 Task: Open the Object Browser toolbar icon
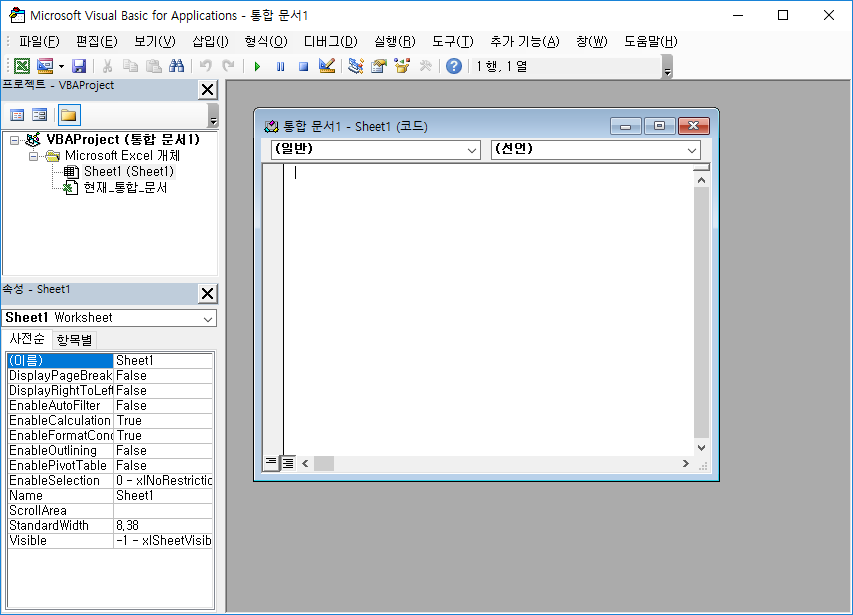click(x=402, y=66)
